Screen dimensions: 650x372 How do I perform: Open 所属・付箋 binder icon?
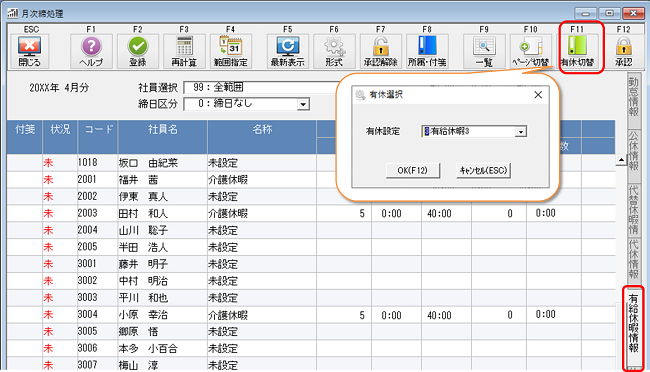[x=427, y=51]
